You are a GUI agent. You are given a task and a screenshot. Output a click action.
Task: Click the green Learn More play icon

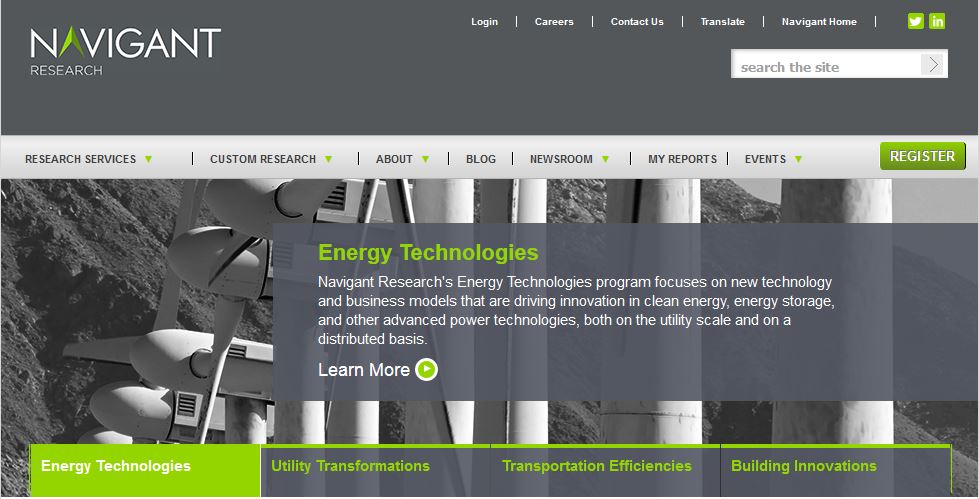tap(426, 370)
